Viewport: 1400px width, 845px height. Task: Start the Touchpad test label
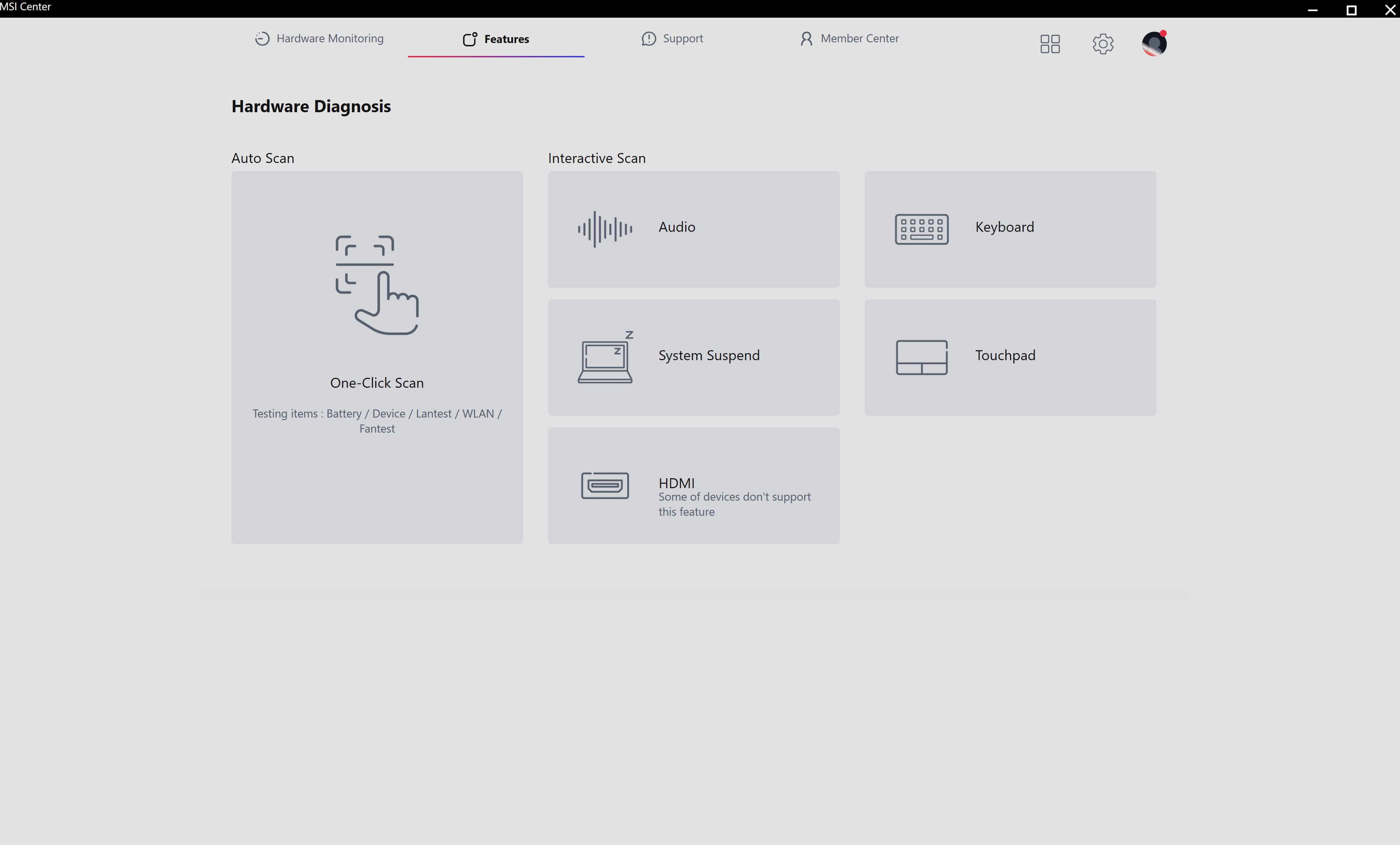(1005, 355)
